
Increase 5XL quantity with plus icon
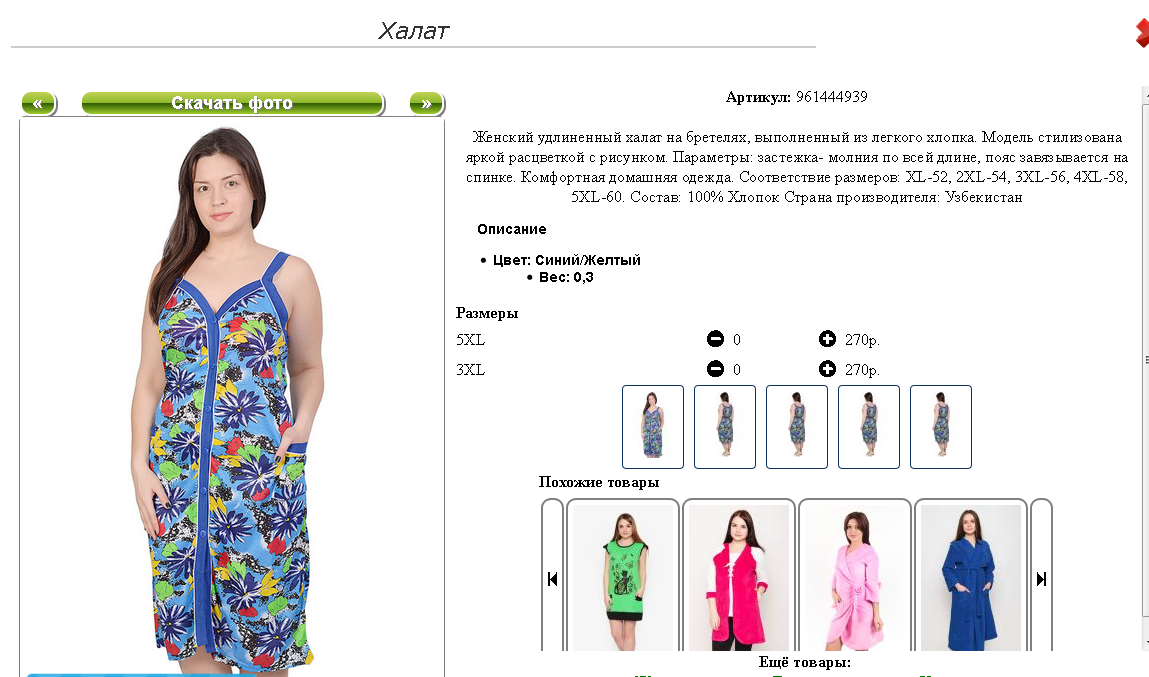point(827,339)
